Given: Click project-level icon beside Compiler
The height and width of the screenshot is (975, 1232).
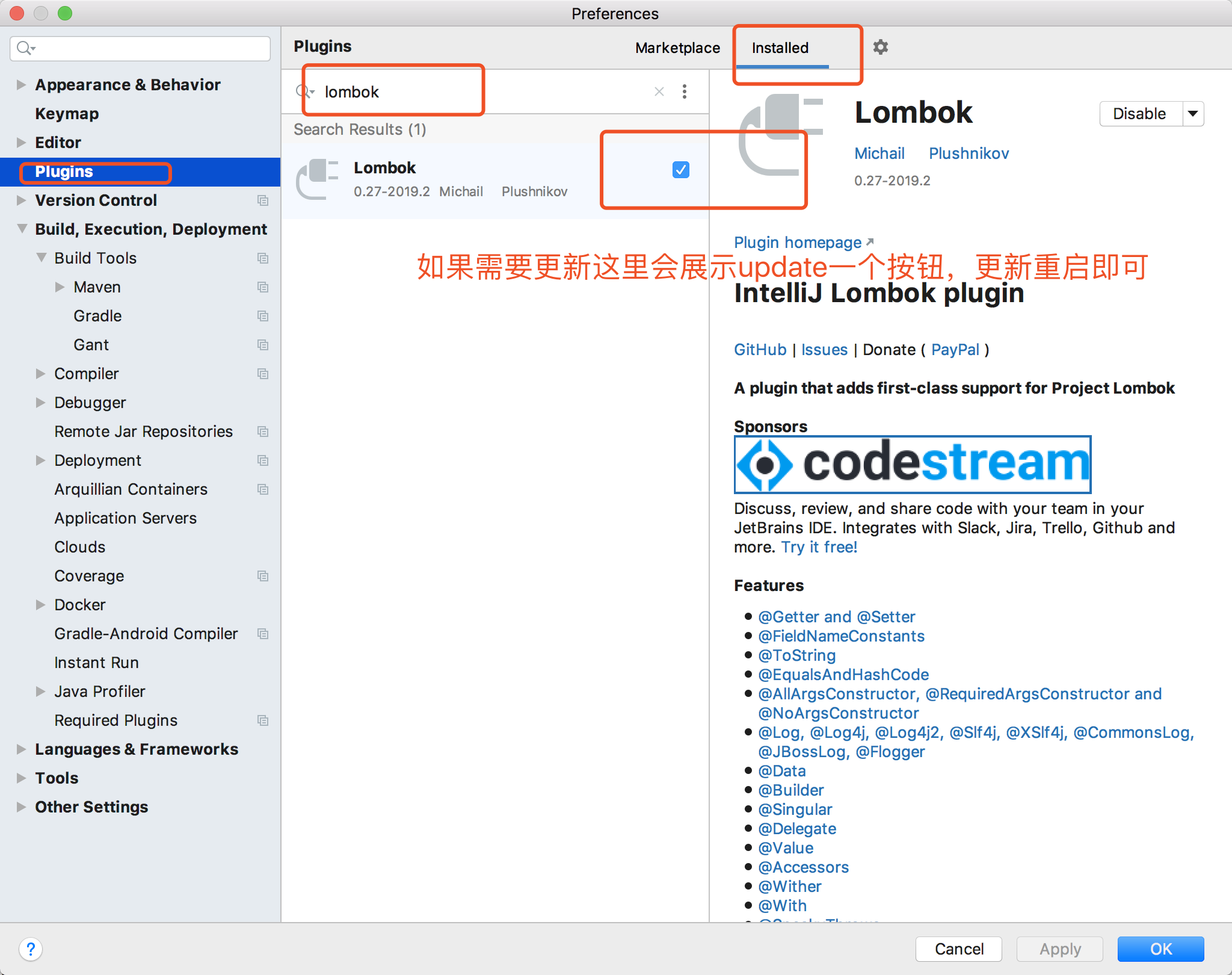Looking at the screenshot, I should [x=263, y=374].
